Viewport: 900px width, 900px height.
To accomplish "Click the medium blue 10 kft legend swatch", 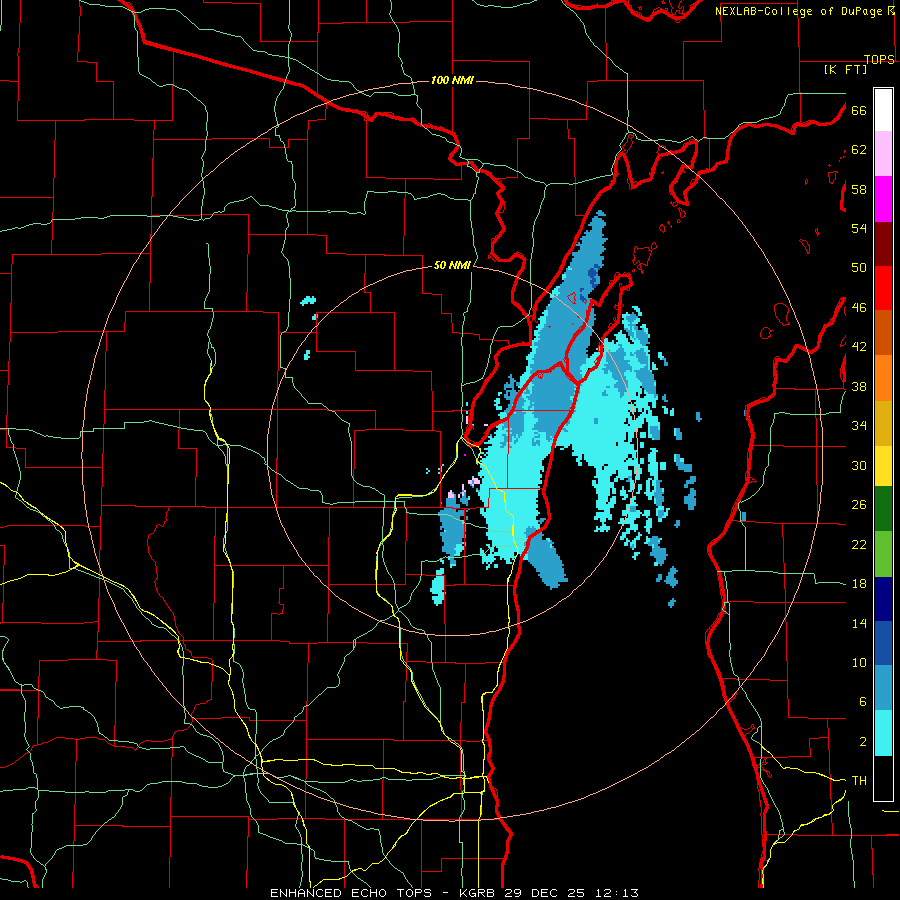I will (x=883, y=643).
